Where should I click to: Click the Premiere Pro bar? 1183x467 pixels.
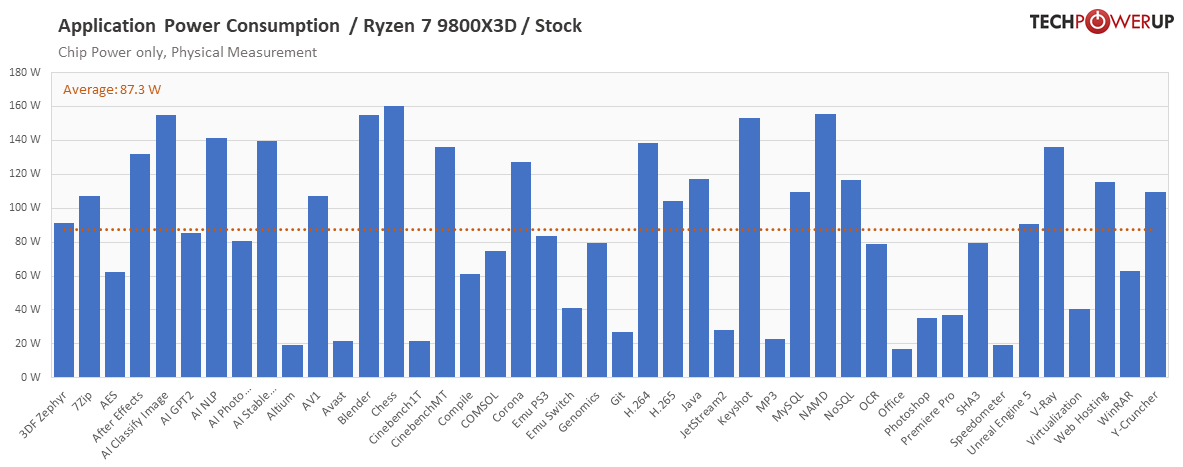coord(954,346)
